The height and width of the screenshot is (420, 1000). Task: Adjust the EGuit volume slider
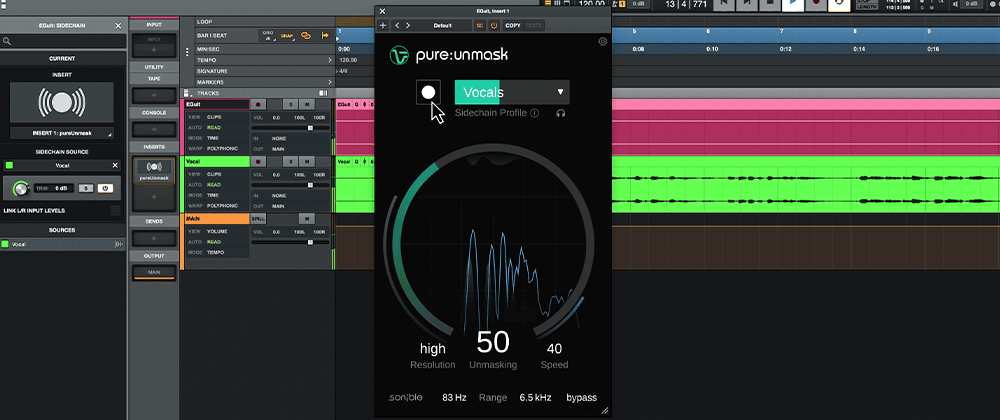click(x=310, y=127)
